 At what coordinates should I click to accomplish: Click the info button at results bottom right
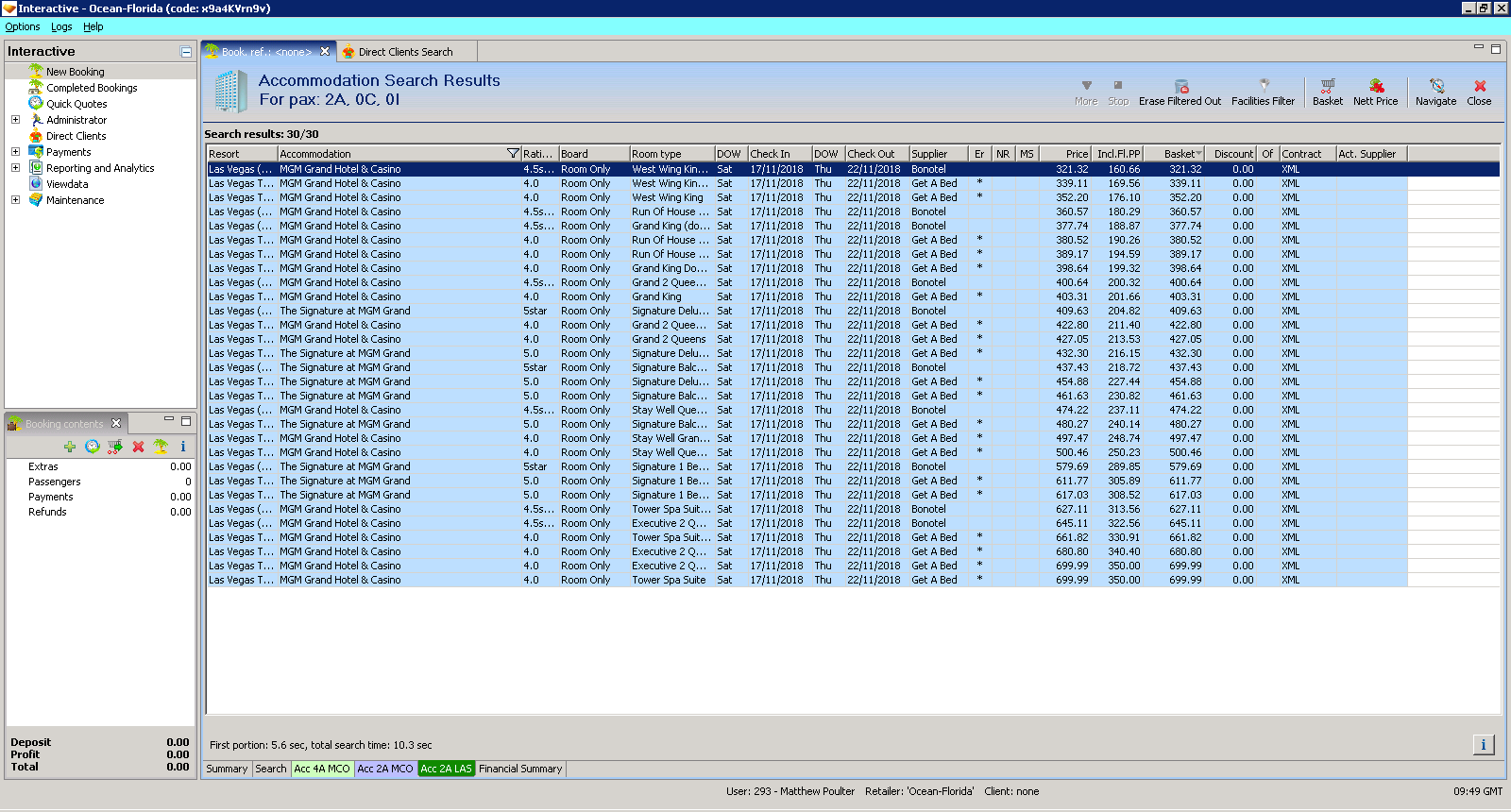[x=1484, y=745]
